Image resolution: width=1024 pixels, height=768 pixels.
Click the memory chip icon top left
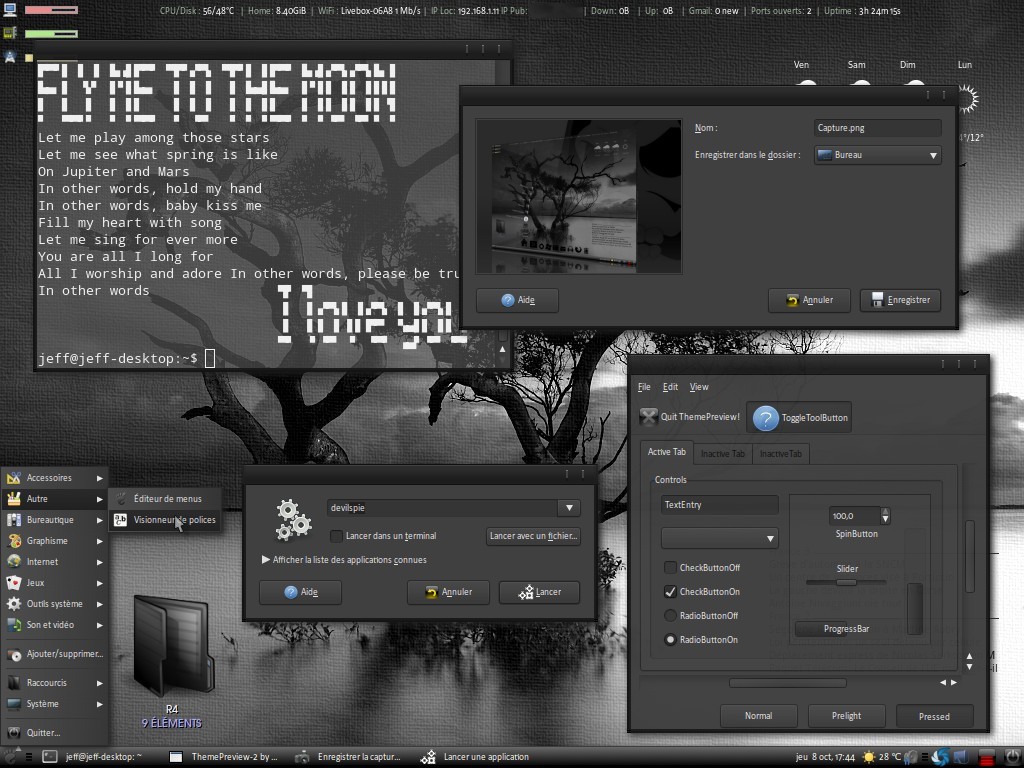coord(10,33)
